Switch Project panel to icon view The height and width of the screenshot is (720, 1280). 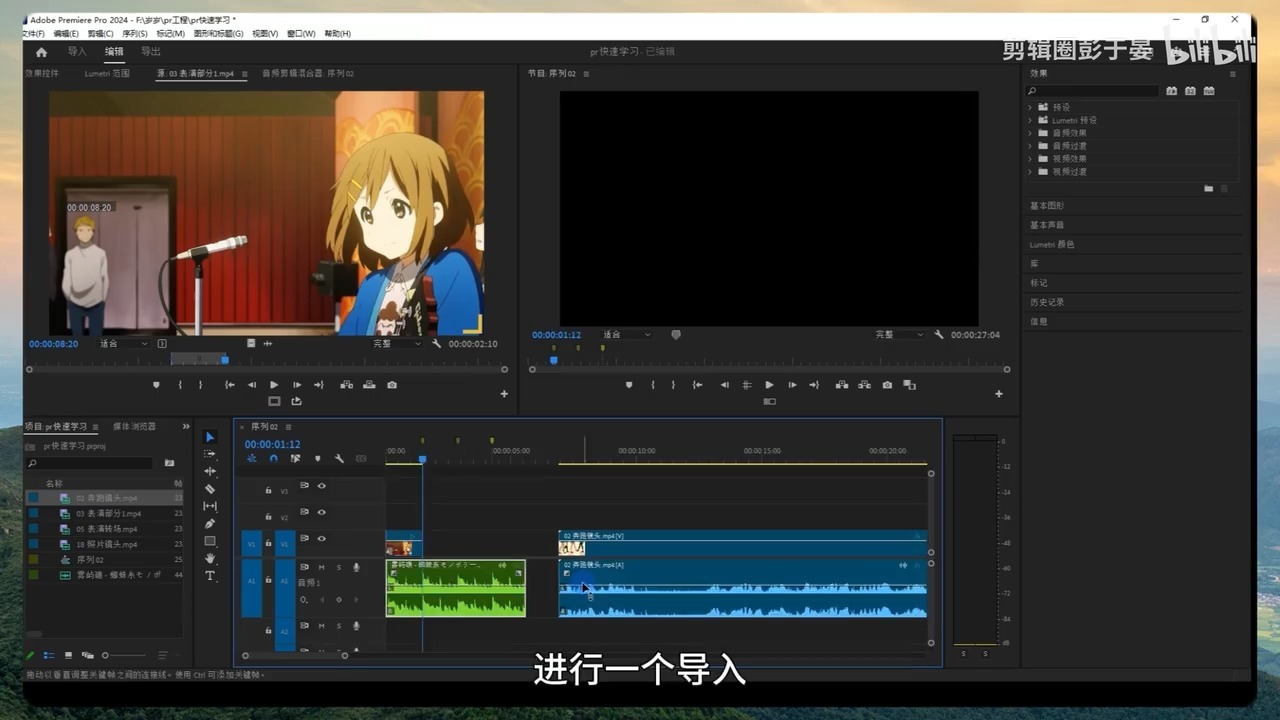(x=68, y=655)
